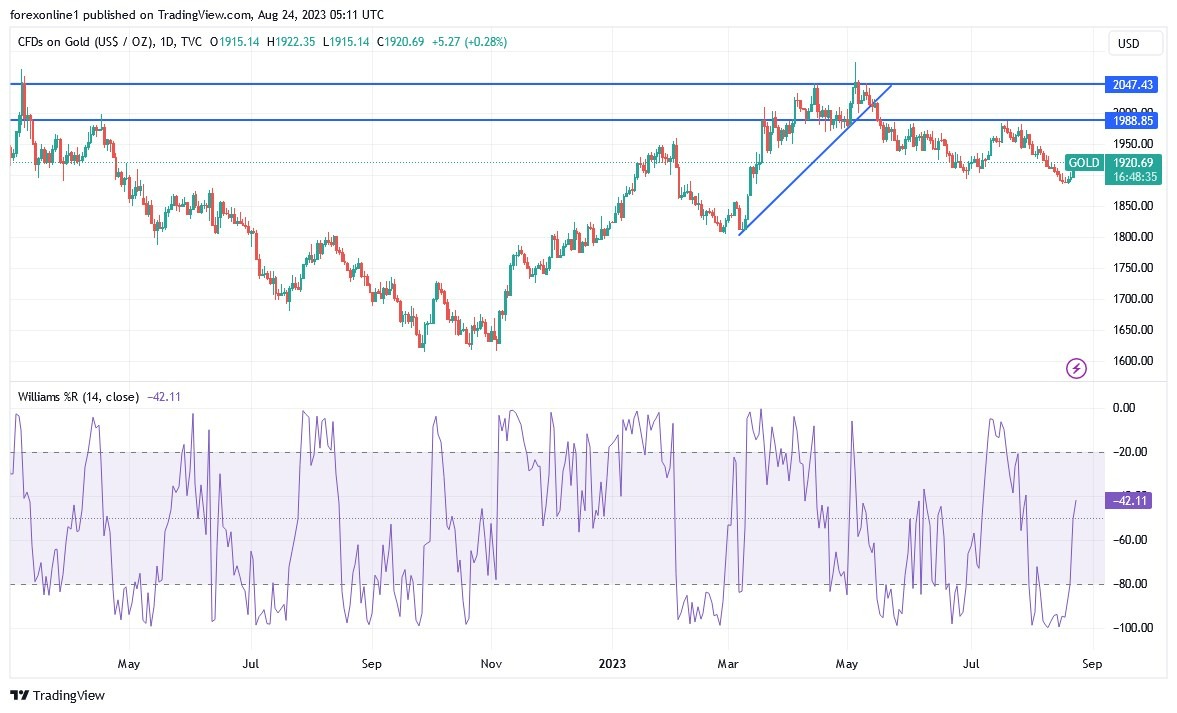This screenshot has height=713, width=1177.
Task: Click the Sep label on time axis
Action: tap(1091, 663)
